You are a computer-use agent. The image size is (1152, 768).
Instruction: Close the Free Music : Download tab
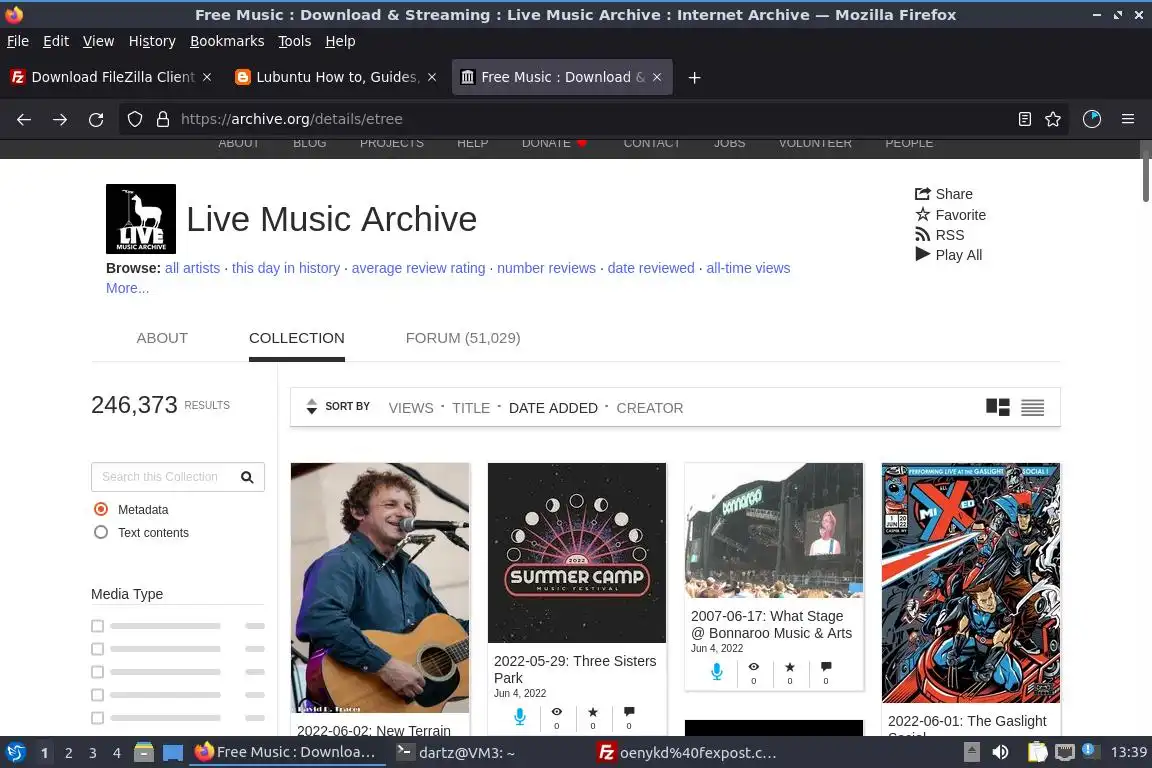(x=657, y=77)
